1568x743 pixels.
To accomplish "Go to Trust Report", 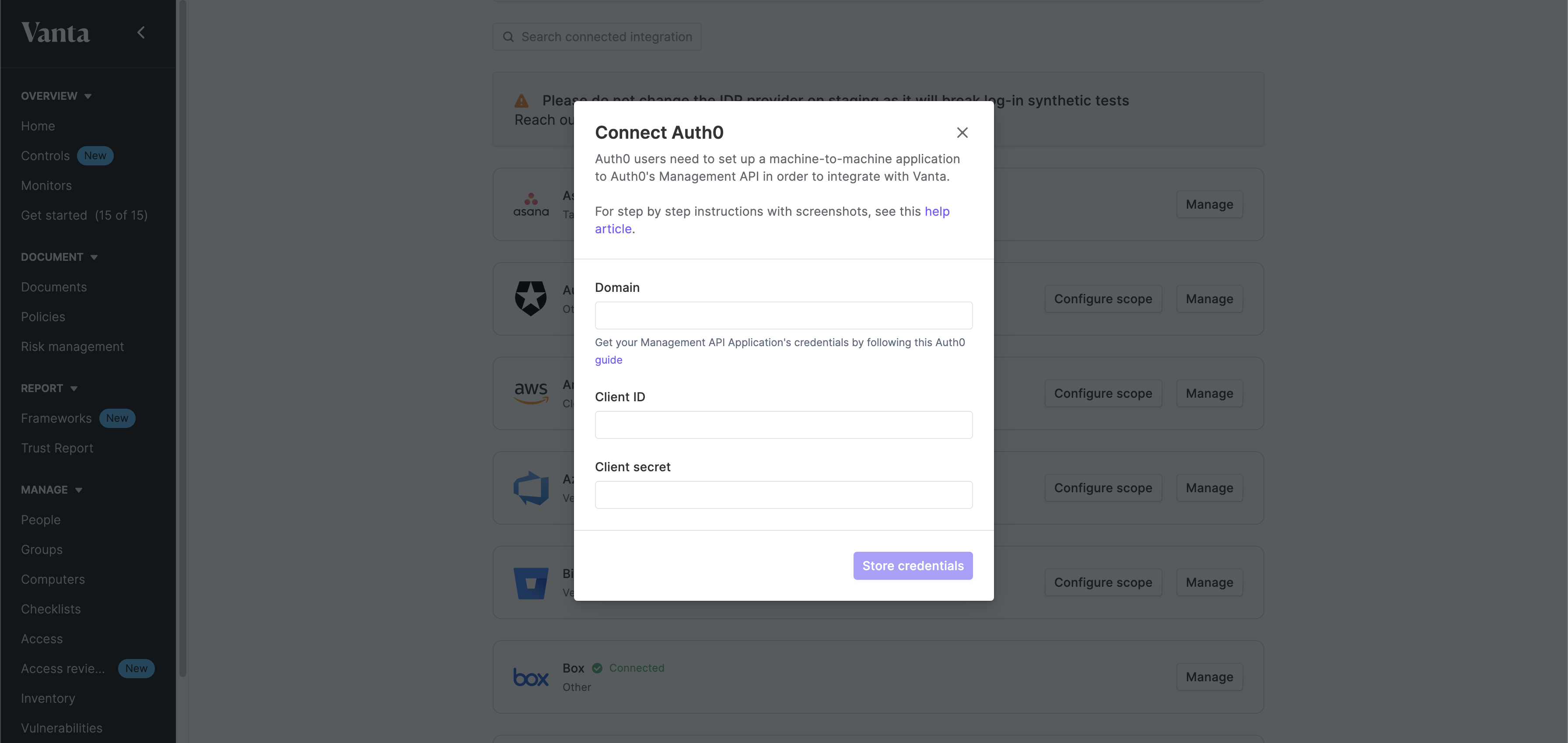I will [x=57, y=448].
